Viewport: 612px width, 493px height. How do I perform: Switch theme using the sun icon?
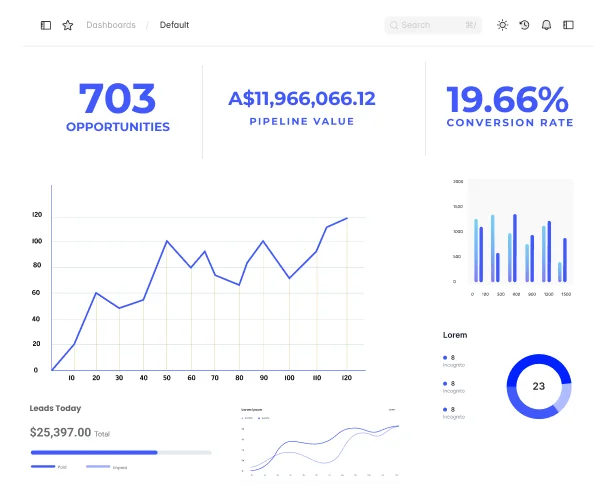[x=502, y=25]
